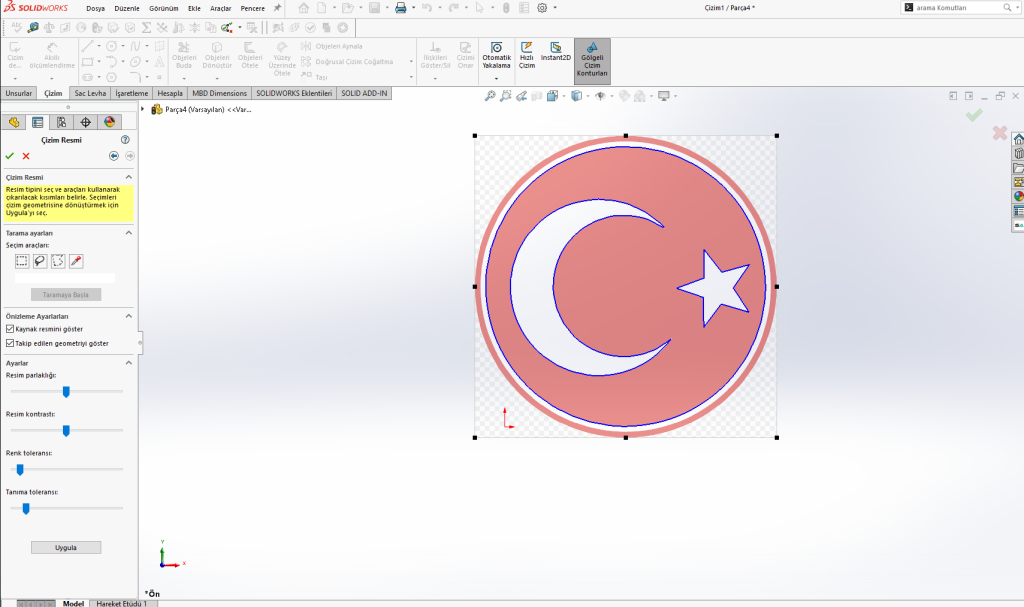Cancel Çizim Resmi with red X
Image resolution: width=1024 pixels, height=607 pixels.
coord(26,156)
